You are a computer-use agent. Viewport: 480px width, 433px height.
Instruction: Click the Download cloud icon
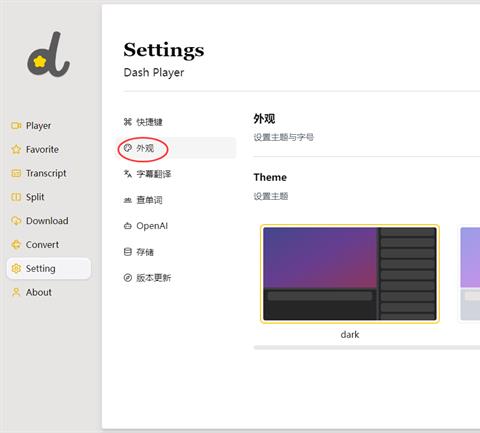pos(16,221)
